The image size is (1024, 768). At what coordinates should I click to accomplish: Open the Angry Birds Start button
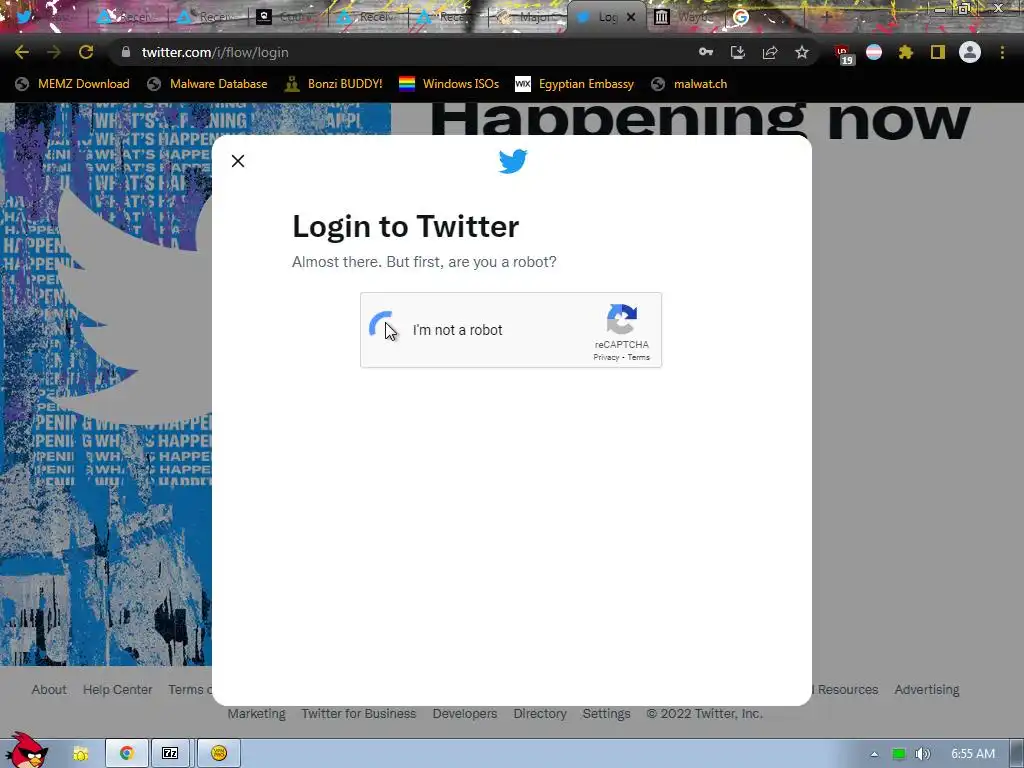pos(26,751)
